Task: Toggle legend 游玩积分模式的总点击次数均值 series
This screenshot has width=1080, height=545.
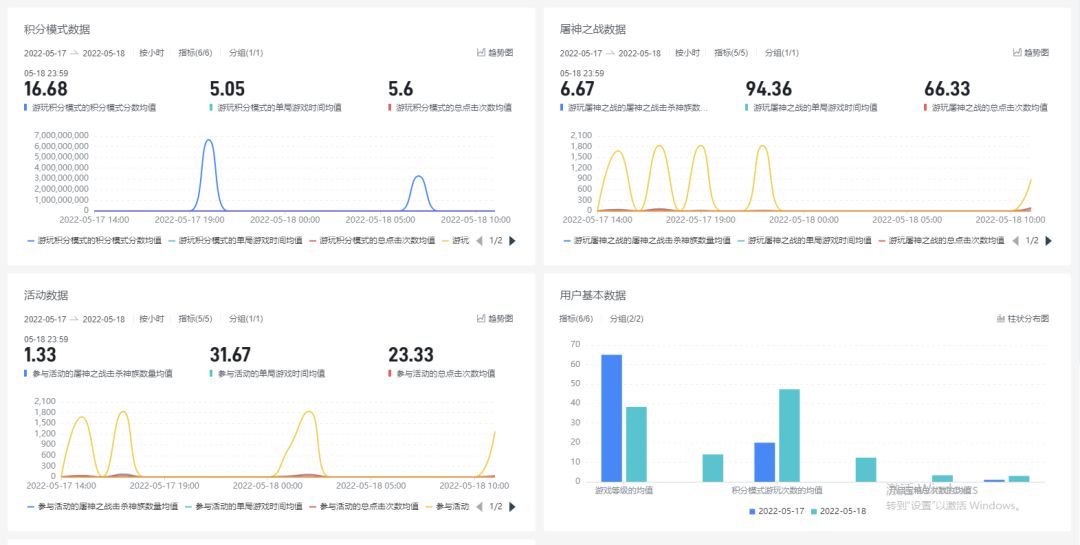Action: coord(372,240)
